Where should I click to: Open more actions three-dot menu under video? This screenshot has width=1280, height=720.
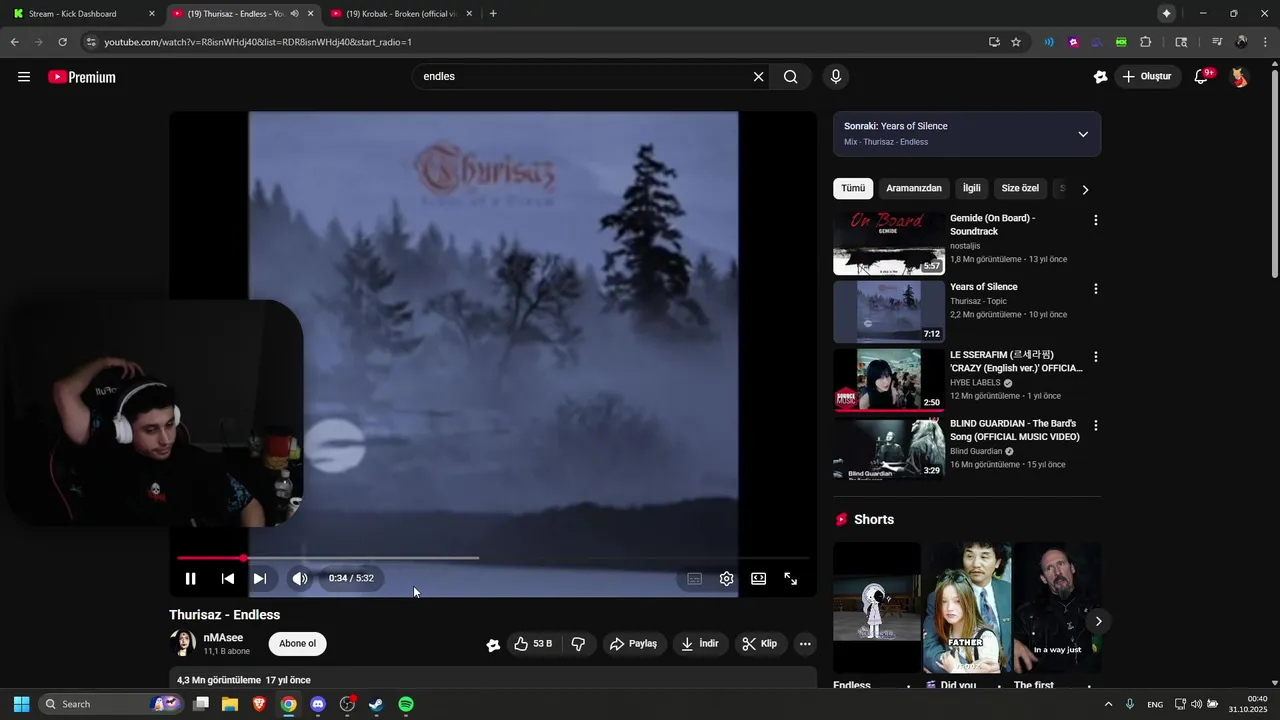[x=805, y=644]
